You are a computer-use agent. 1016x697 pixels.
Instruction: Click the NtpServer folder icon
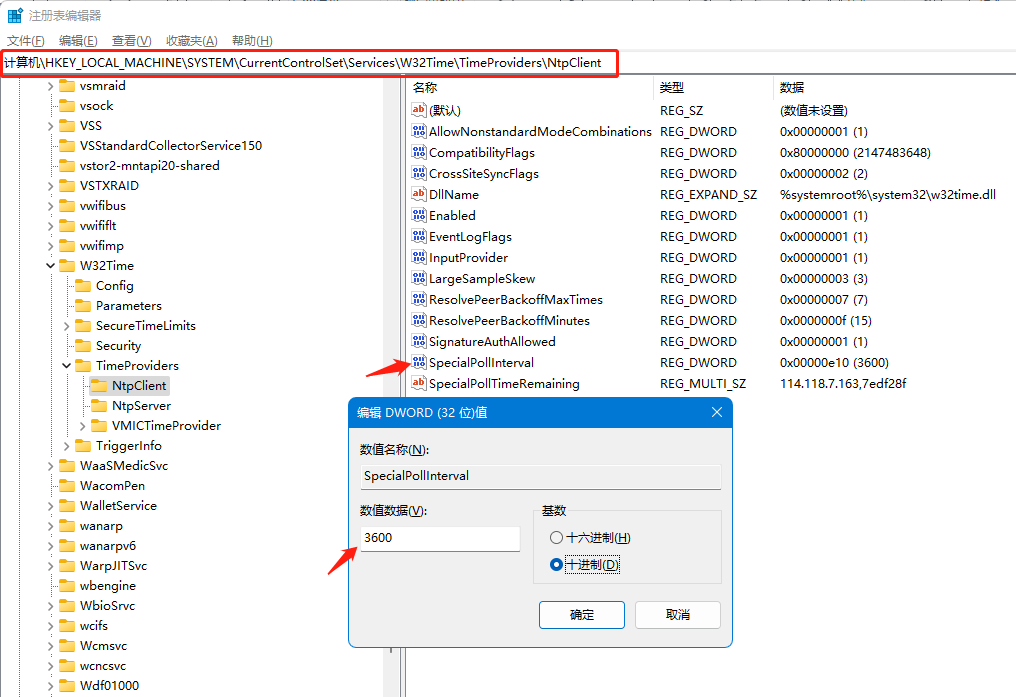[99, 405]
